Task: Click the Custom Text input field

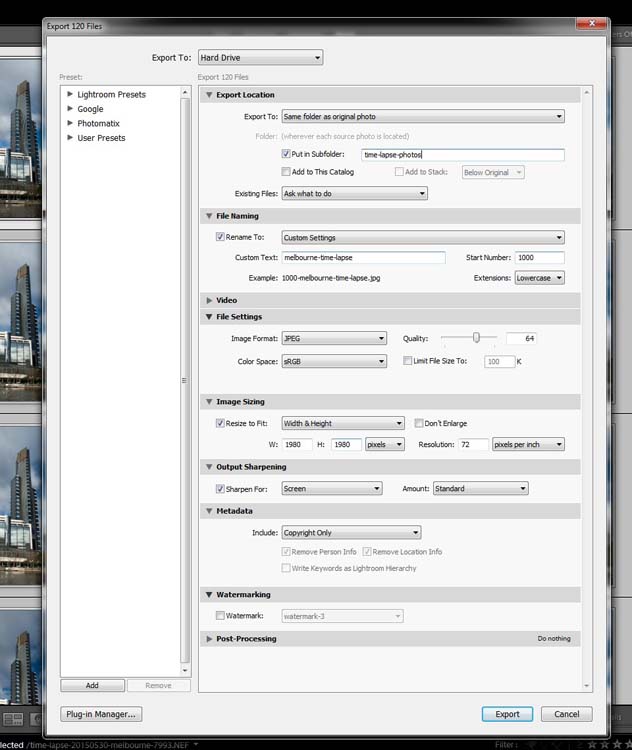Action: point(363,258)
